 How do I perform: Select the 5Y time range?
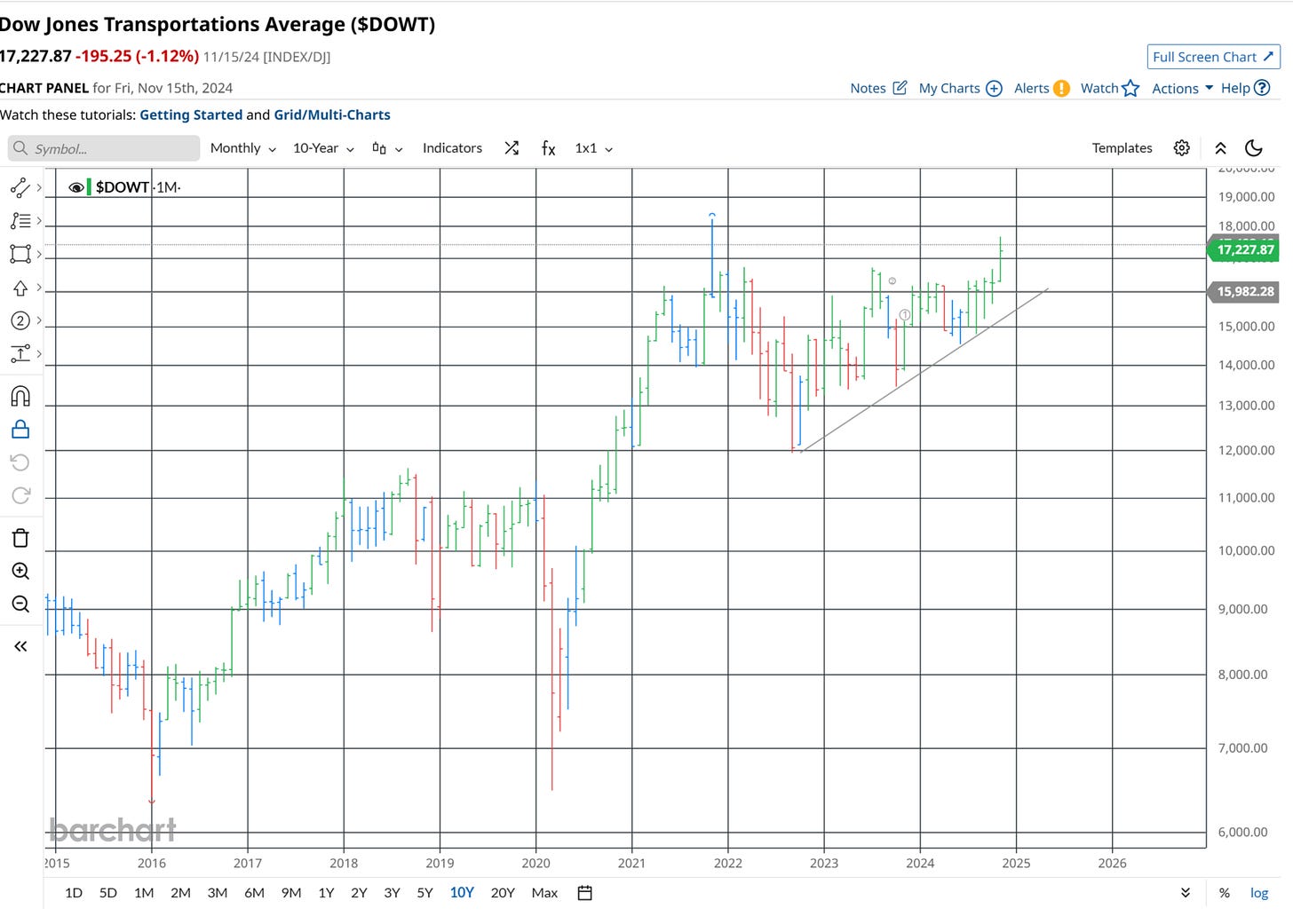[424, 893]
